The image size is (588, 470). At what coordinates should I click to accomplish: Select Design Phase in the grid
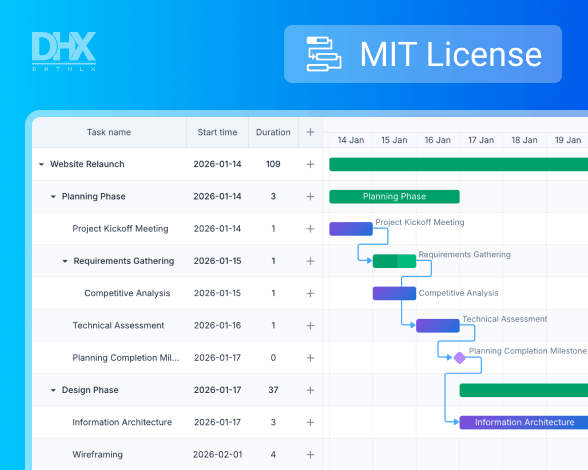tap(90, 390)
